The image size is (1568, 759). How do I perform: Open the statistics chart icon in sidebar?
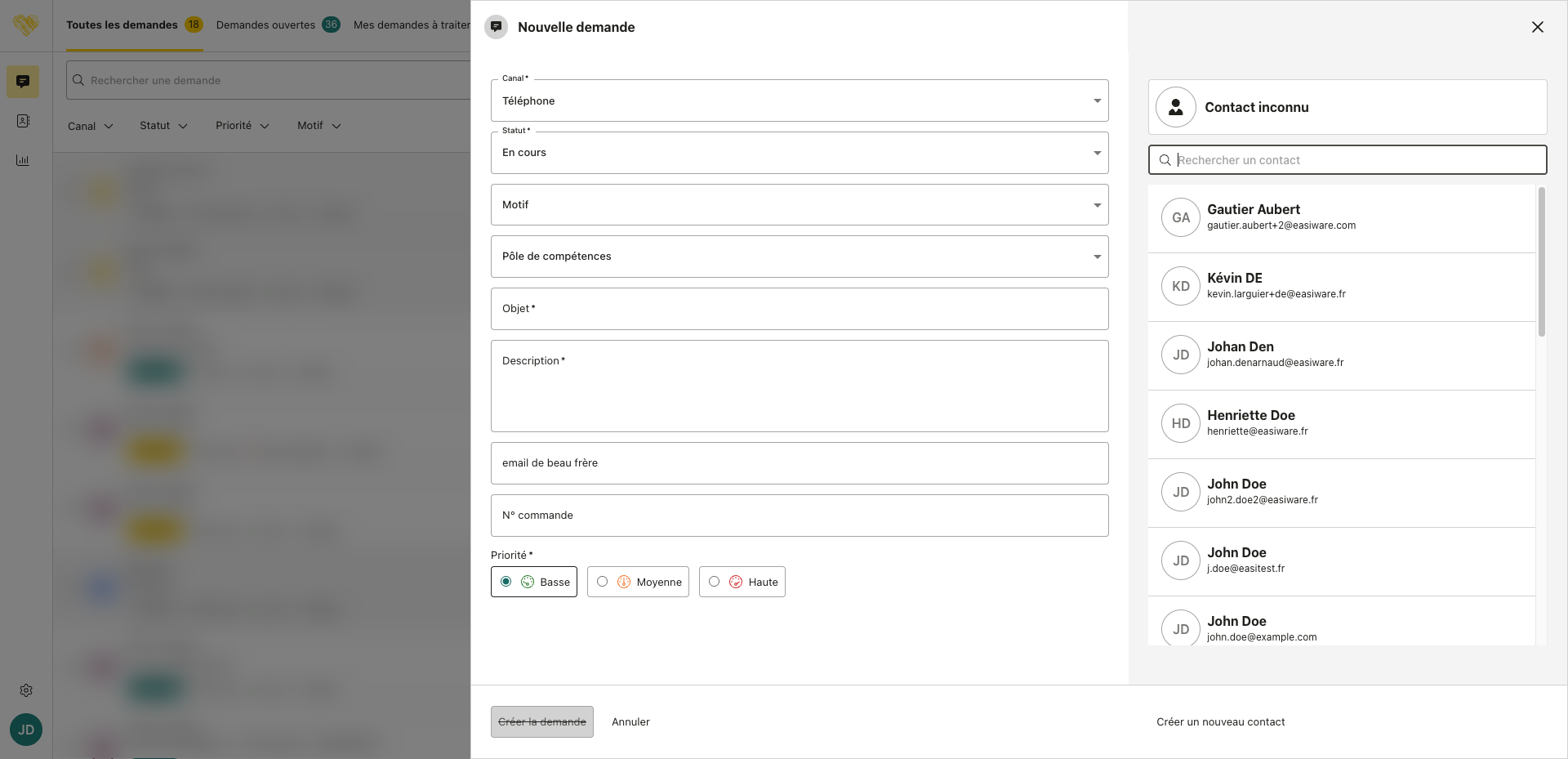pyautogui.click(x=23, y=160)
